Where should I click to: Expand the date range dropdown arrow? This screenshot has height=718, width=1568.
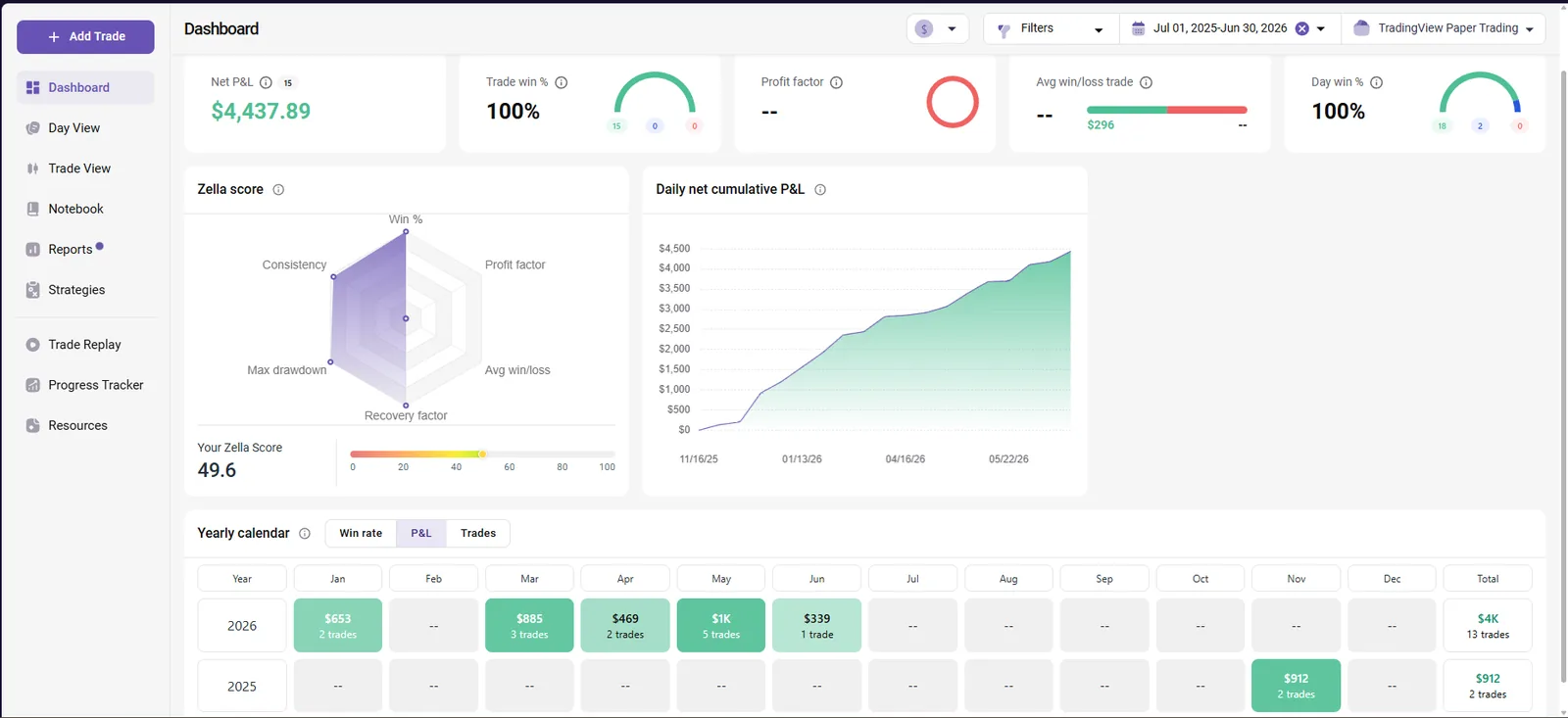(x=1321, y=29)
